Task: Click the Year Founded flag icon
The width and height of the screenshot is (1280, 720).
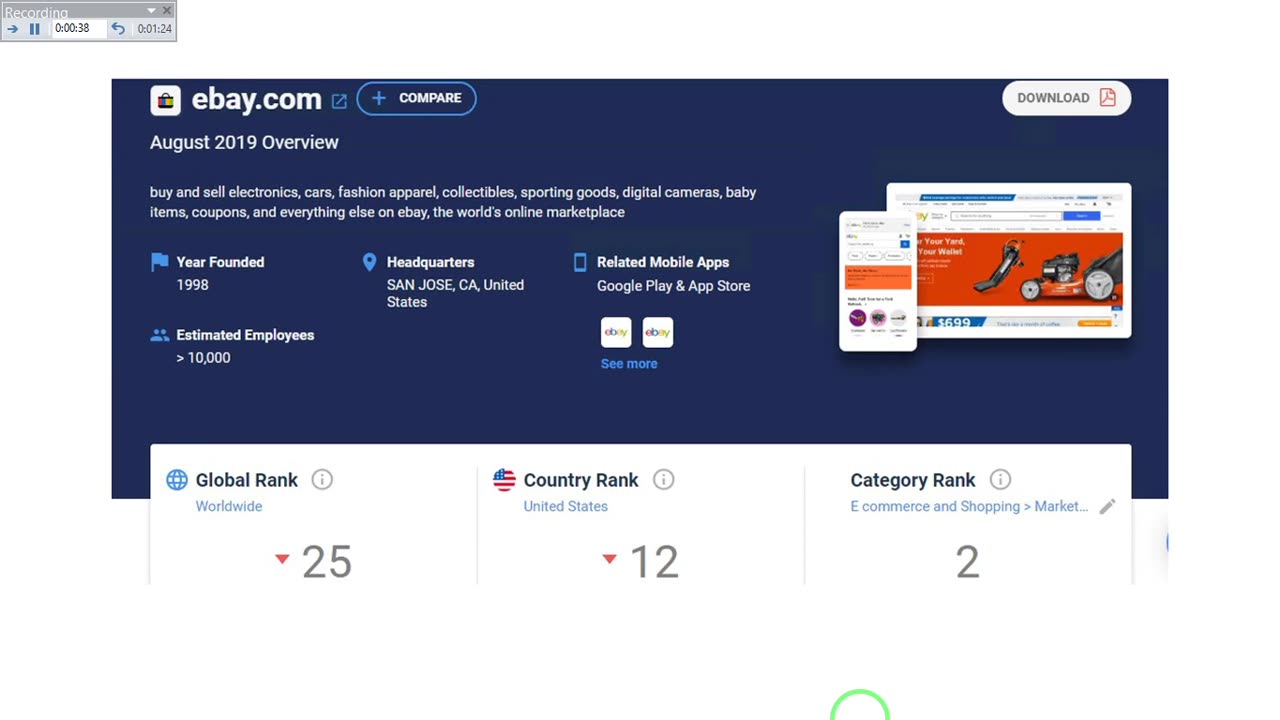Action: pos(159,262)
